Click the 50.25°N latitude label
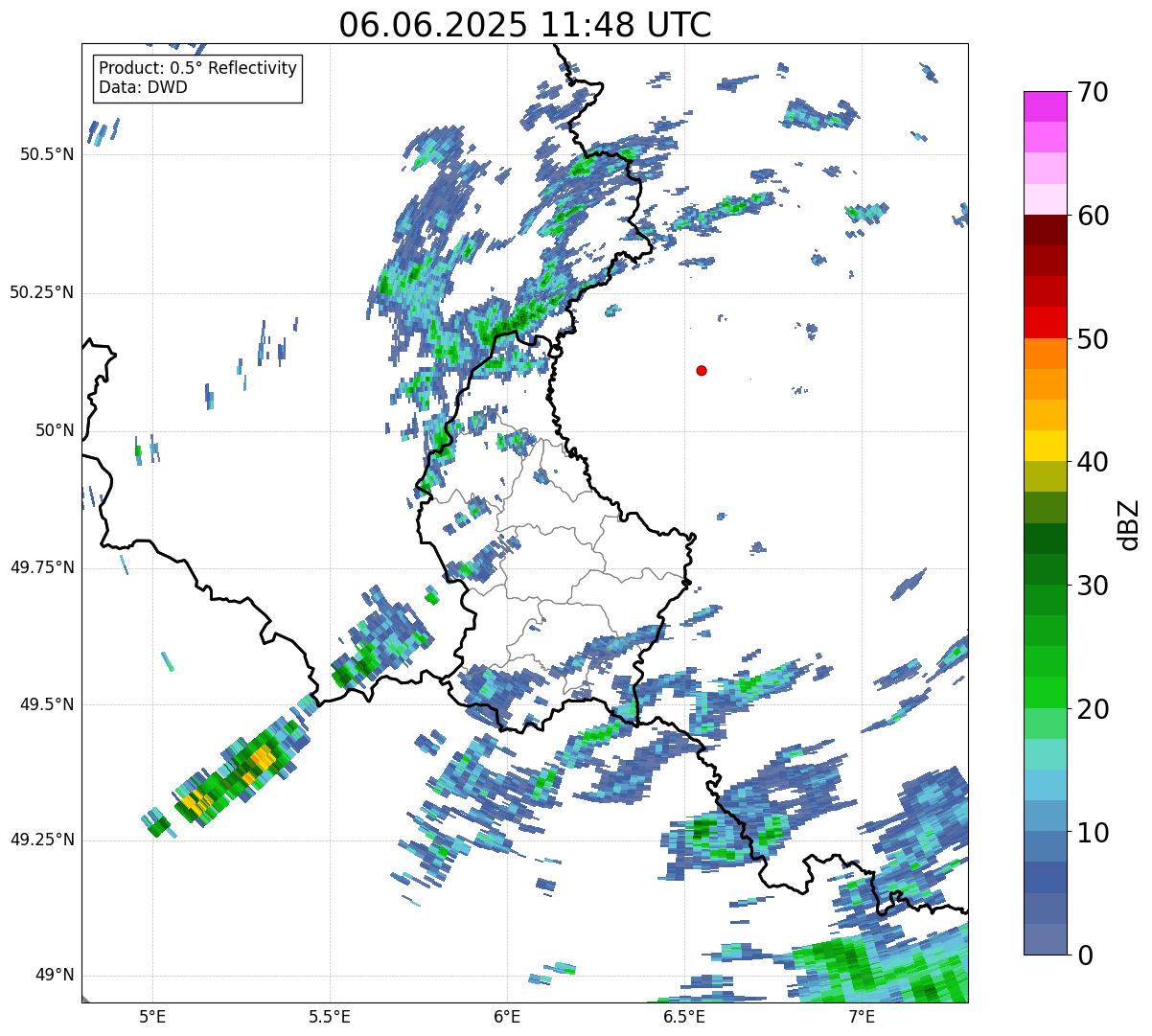The height and width of the screenshot is (1036, 1152). [x=42, y=292]
